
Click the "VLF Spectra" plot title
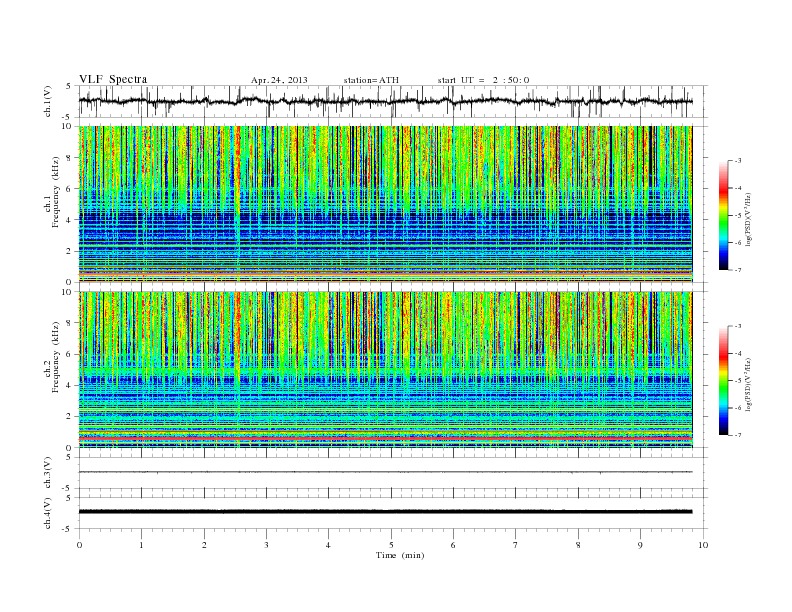click(113, 79)
